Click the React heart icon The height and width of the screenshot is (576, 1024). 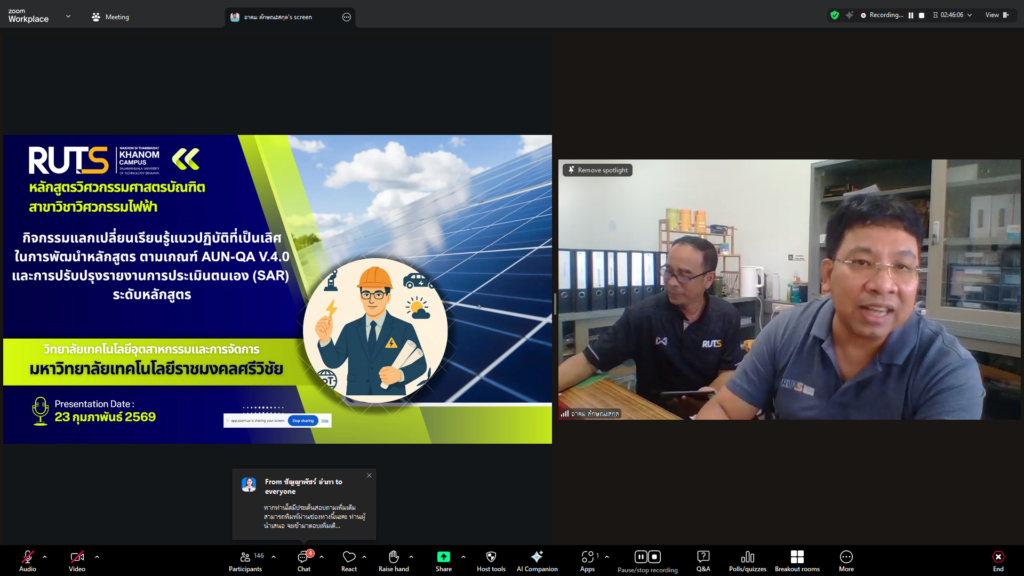click(x=349, y=557)
